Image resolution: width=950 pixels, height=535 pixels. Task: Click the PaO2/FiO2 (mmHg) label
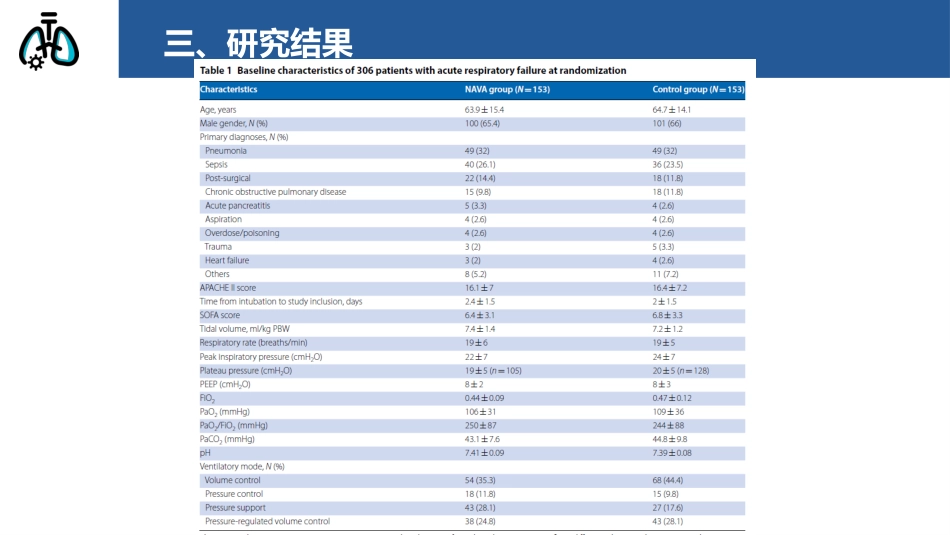(x=234, y=425)
